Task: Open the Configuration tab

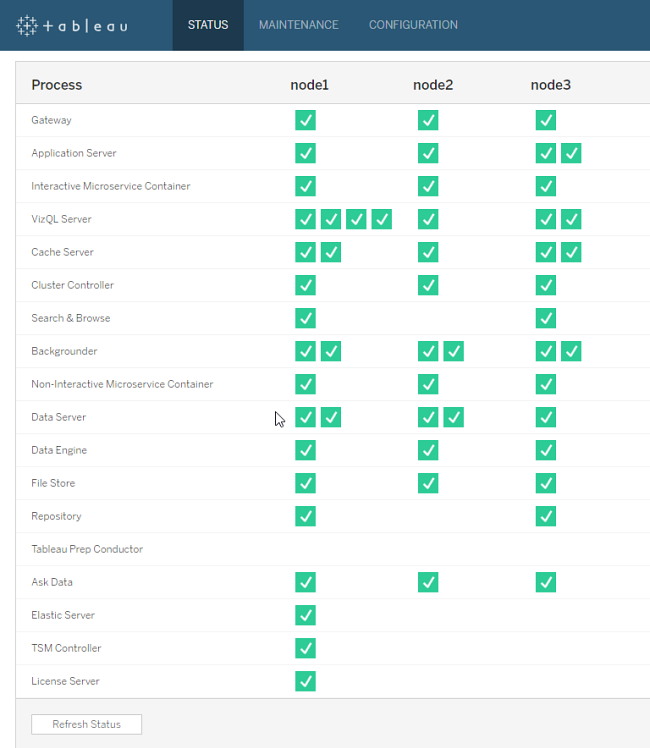Action: point(413,25)
